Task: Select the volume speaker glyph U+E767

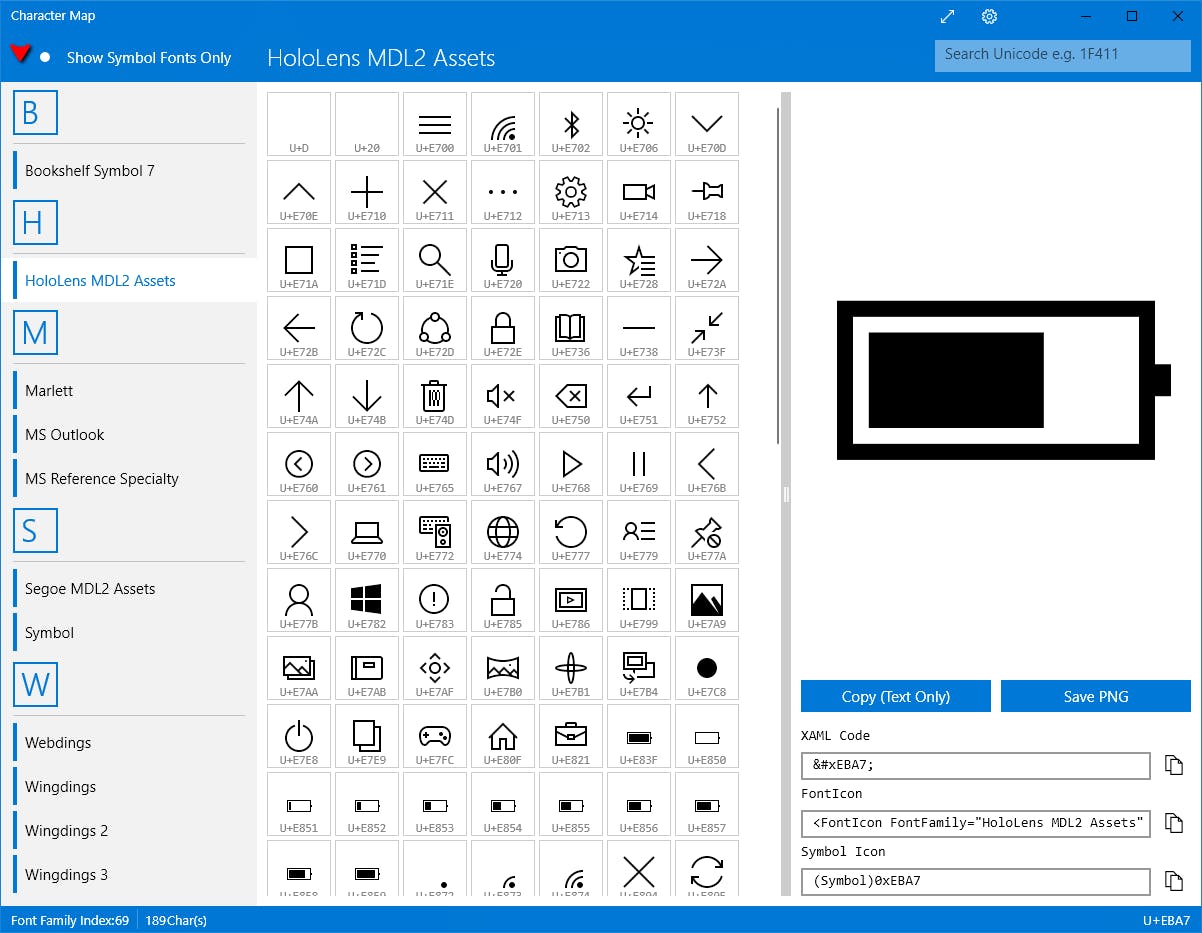Action: click(503, 464)
